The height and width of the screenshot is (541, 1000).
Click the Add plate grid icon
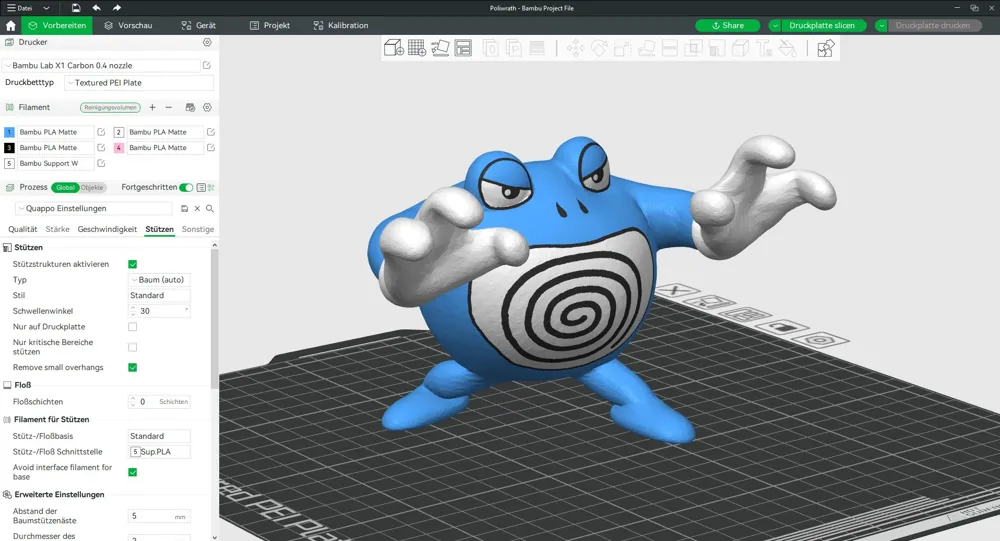click(416, 48)
